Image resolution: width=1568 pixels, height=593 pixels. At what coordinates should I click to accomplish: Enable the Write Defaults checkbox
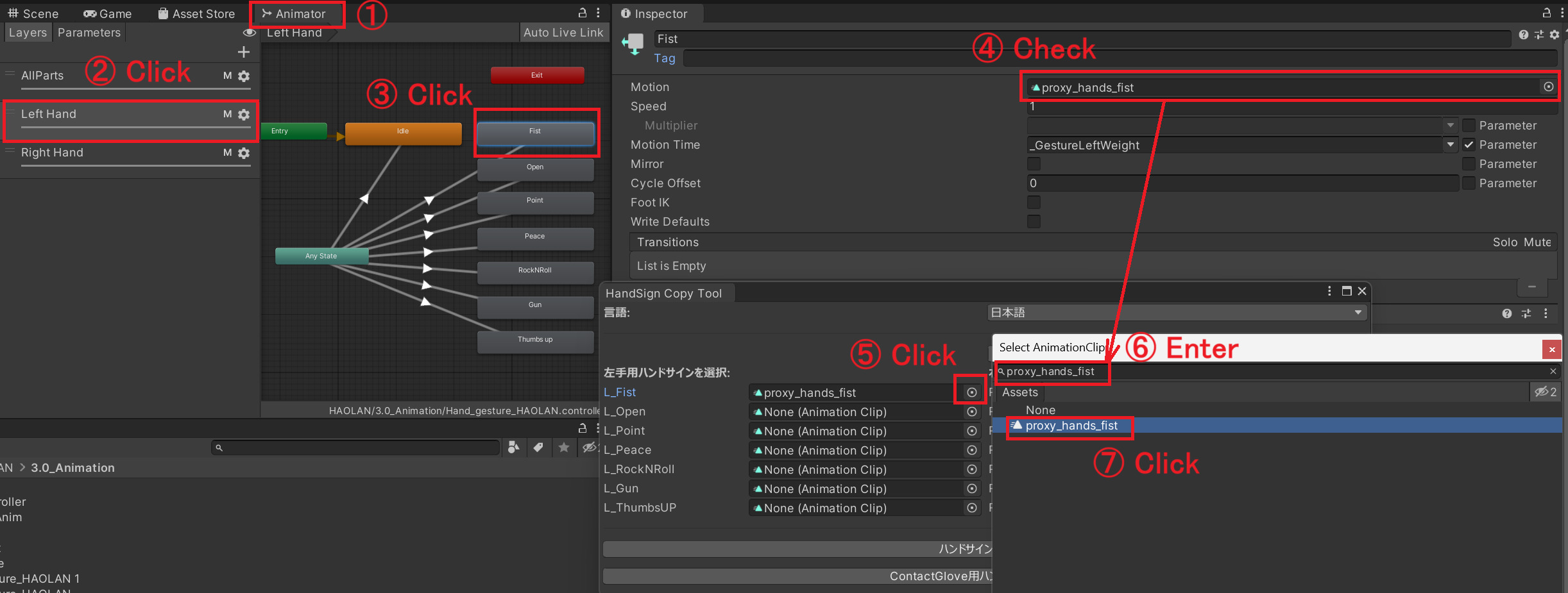click(x=1034, y=221)
